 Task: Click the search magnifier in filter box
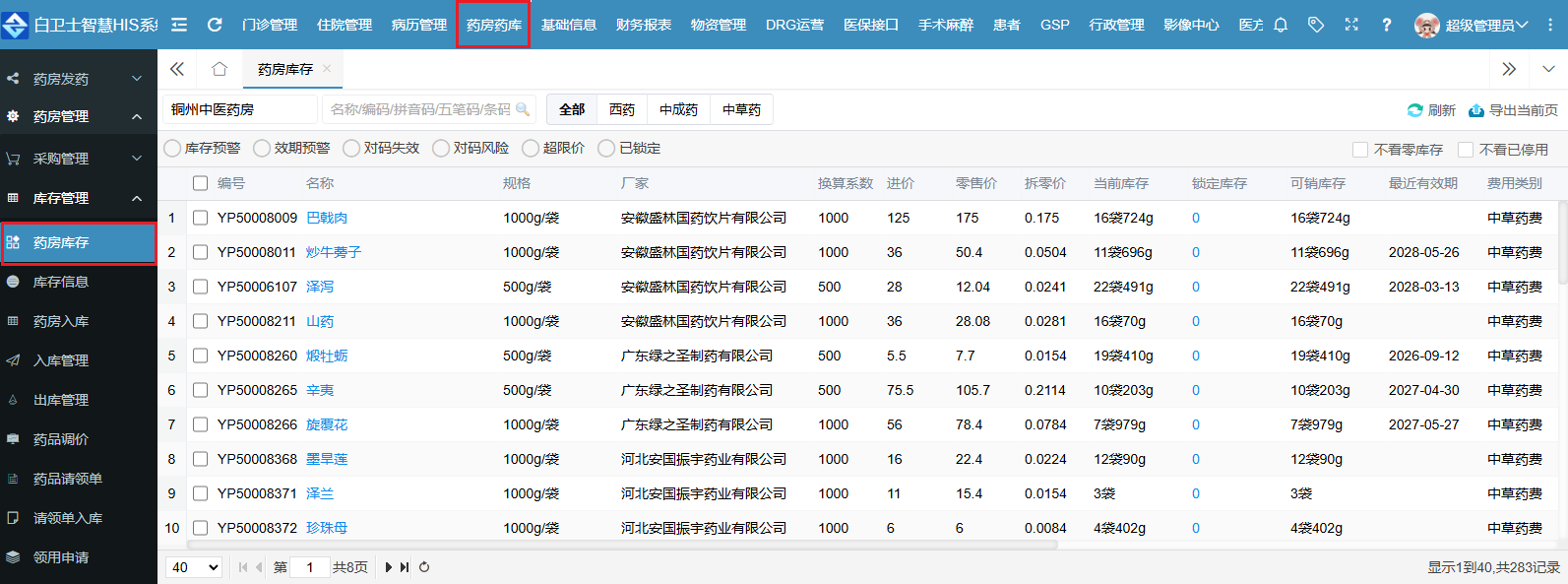(x=523, y=109)
